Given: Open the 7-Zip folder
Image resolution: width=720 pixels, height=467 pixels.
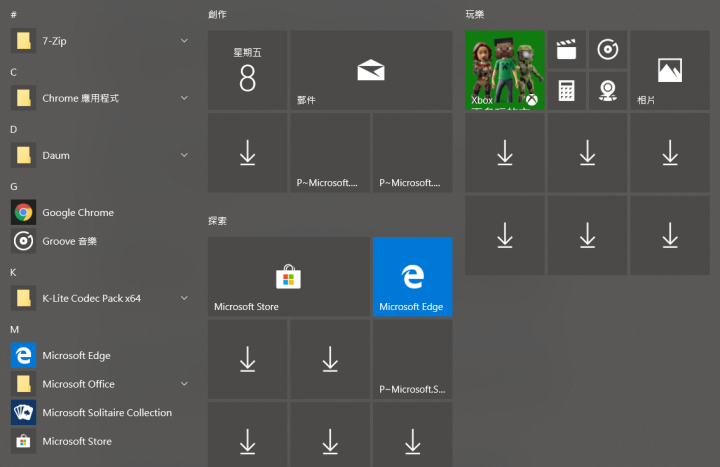Looking at the screenshot, I should (100, 41).
